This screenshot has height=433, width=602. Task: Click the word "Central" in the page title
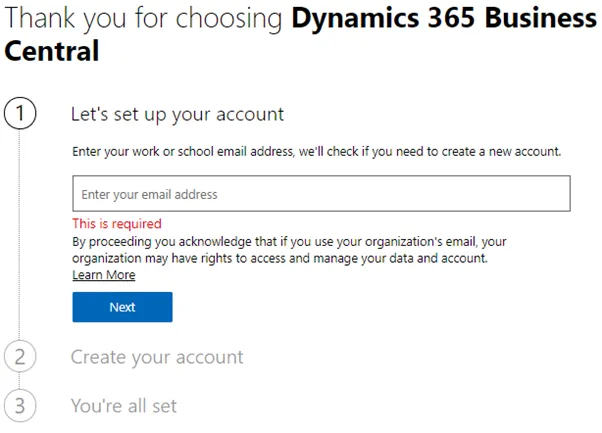pyautogui.click(x=51, y=51)
